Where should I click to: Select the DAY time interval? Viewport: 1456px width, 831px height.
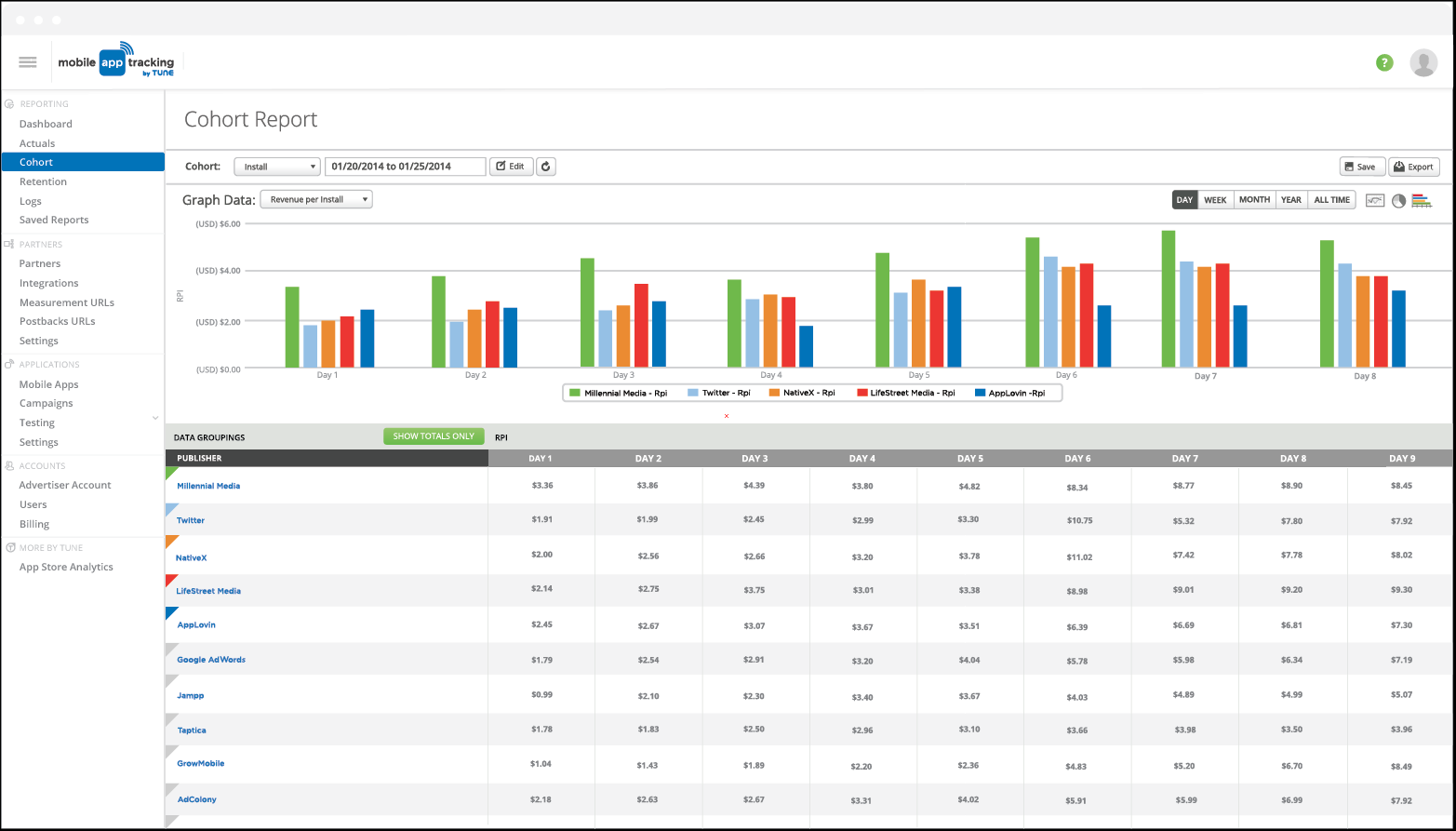tap(1184, 200)
